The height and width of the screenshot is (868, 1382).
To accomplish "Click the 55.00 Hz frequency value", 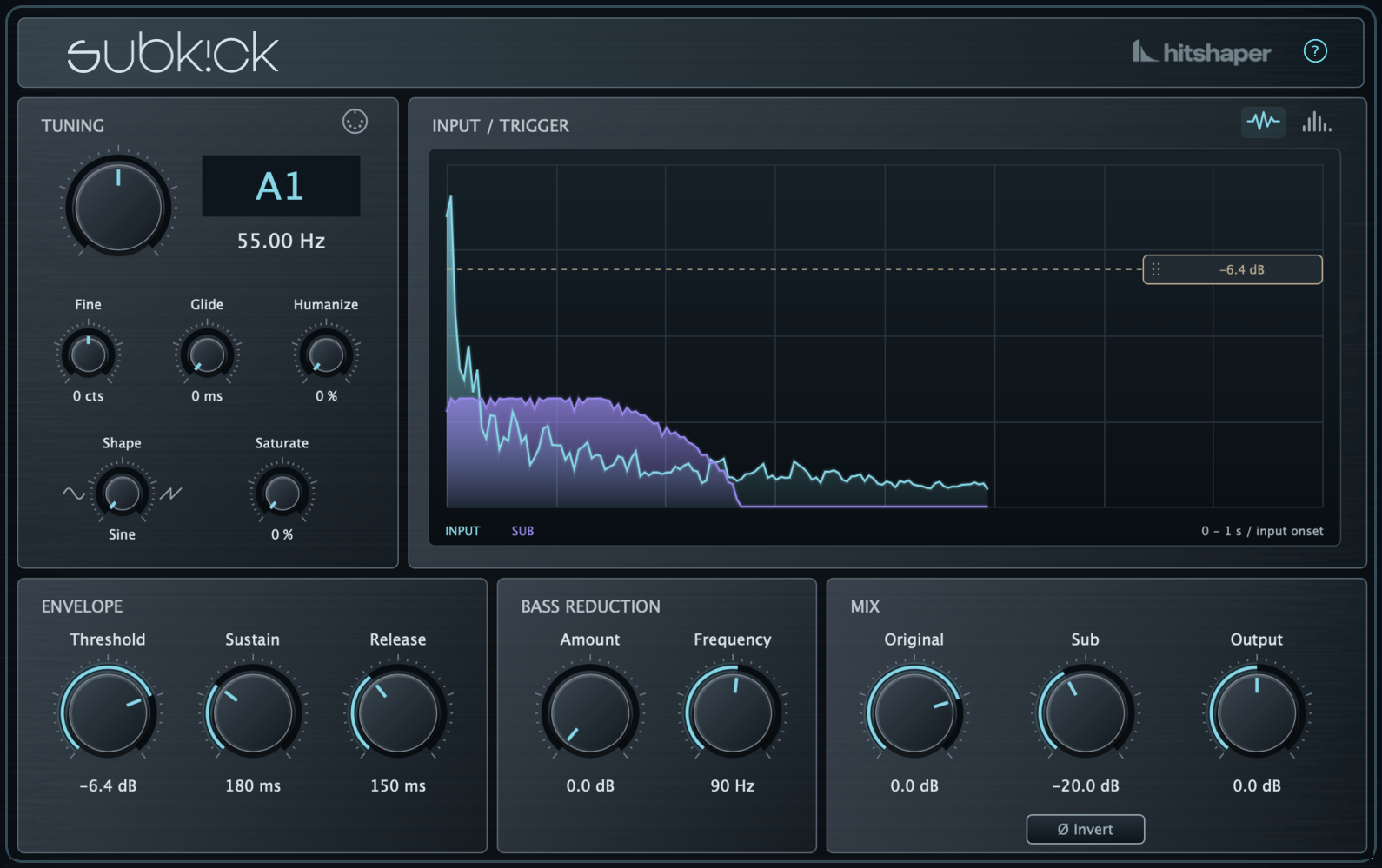I will [281, 241].
